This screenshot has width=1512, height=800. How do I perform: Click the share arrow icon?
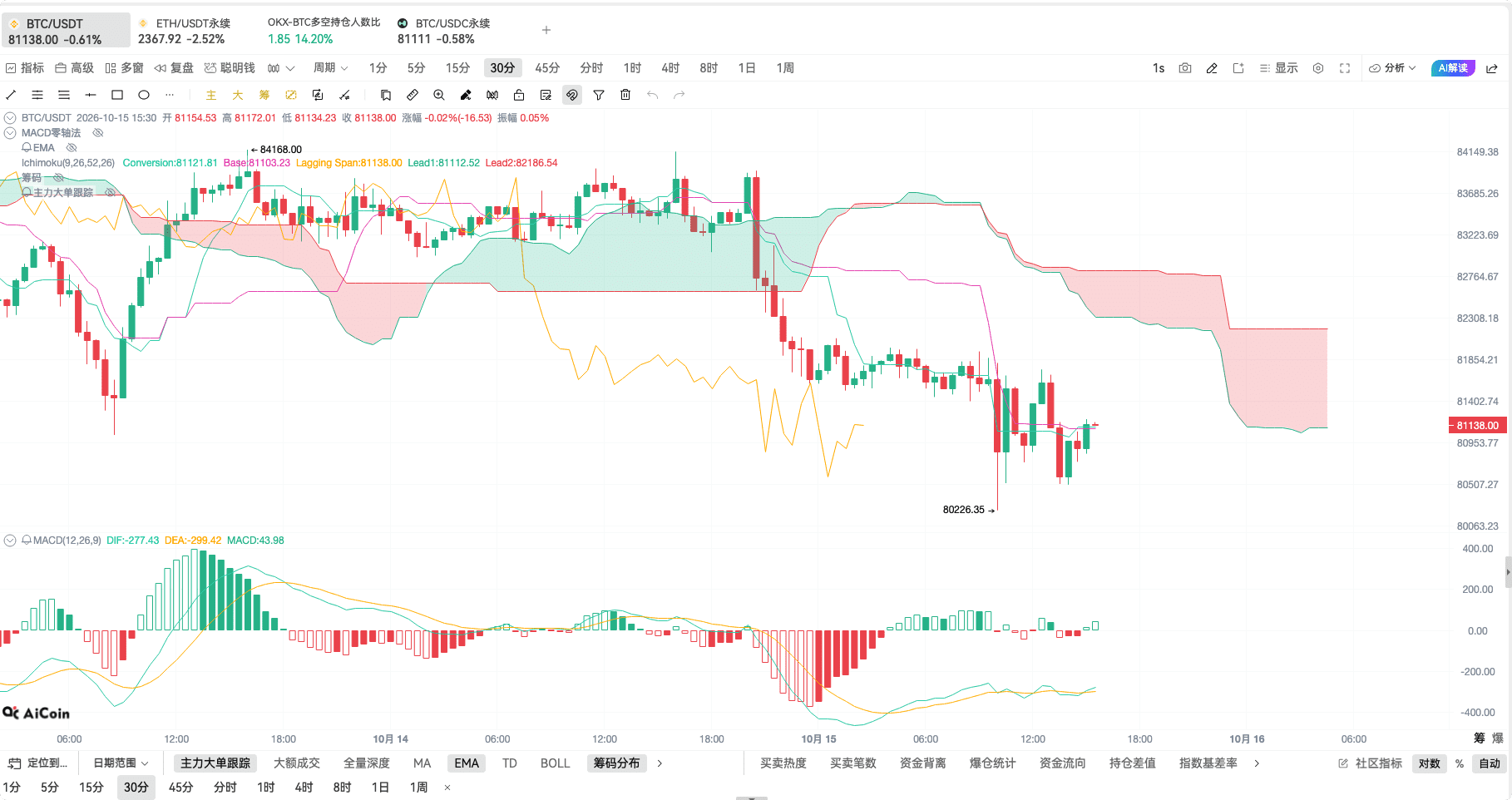(1492, 68)
